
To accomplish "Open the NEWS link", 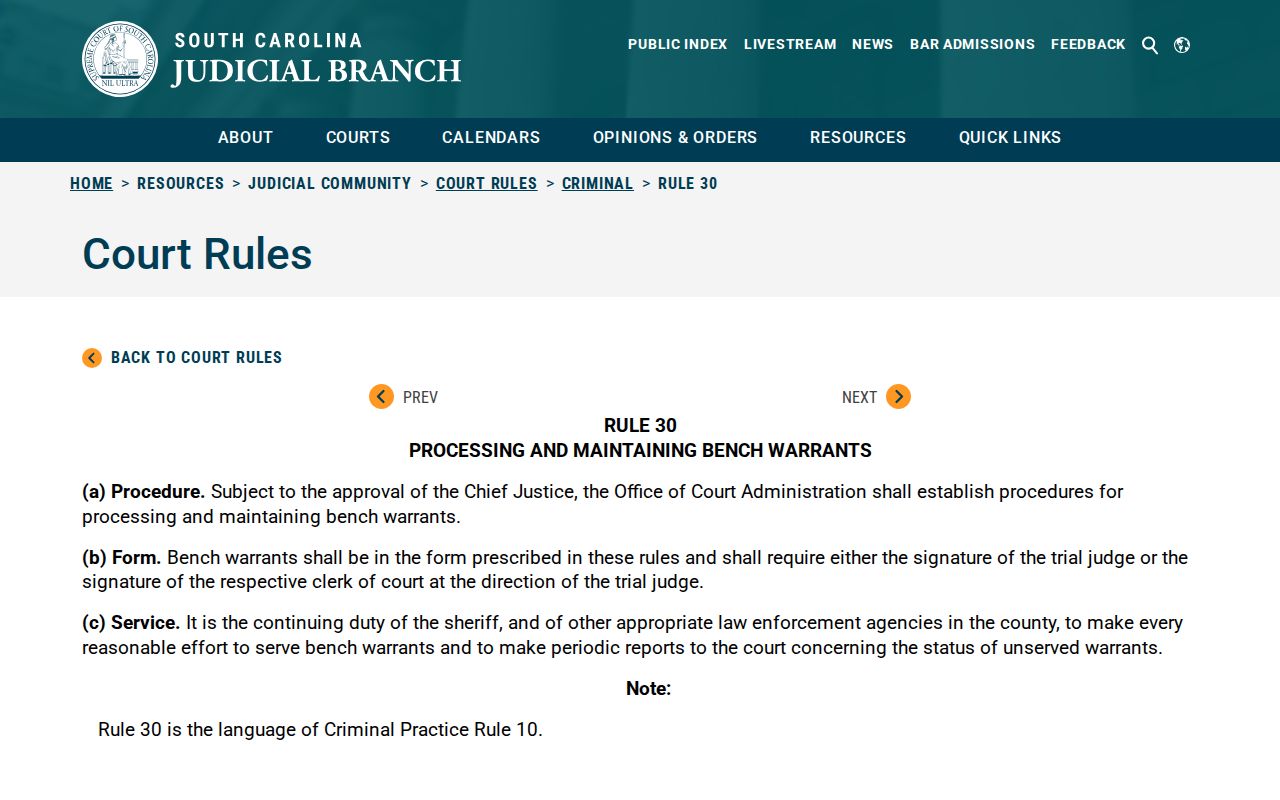I will [x=872, y=45].
